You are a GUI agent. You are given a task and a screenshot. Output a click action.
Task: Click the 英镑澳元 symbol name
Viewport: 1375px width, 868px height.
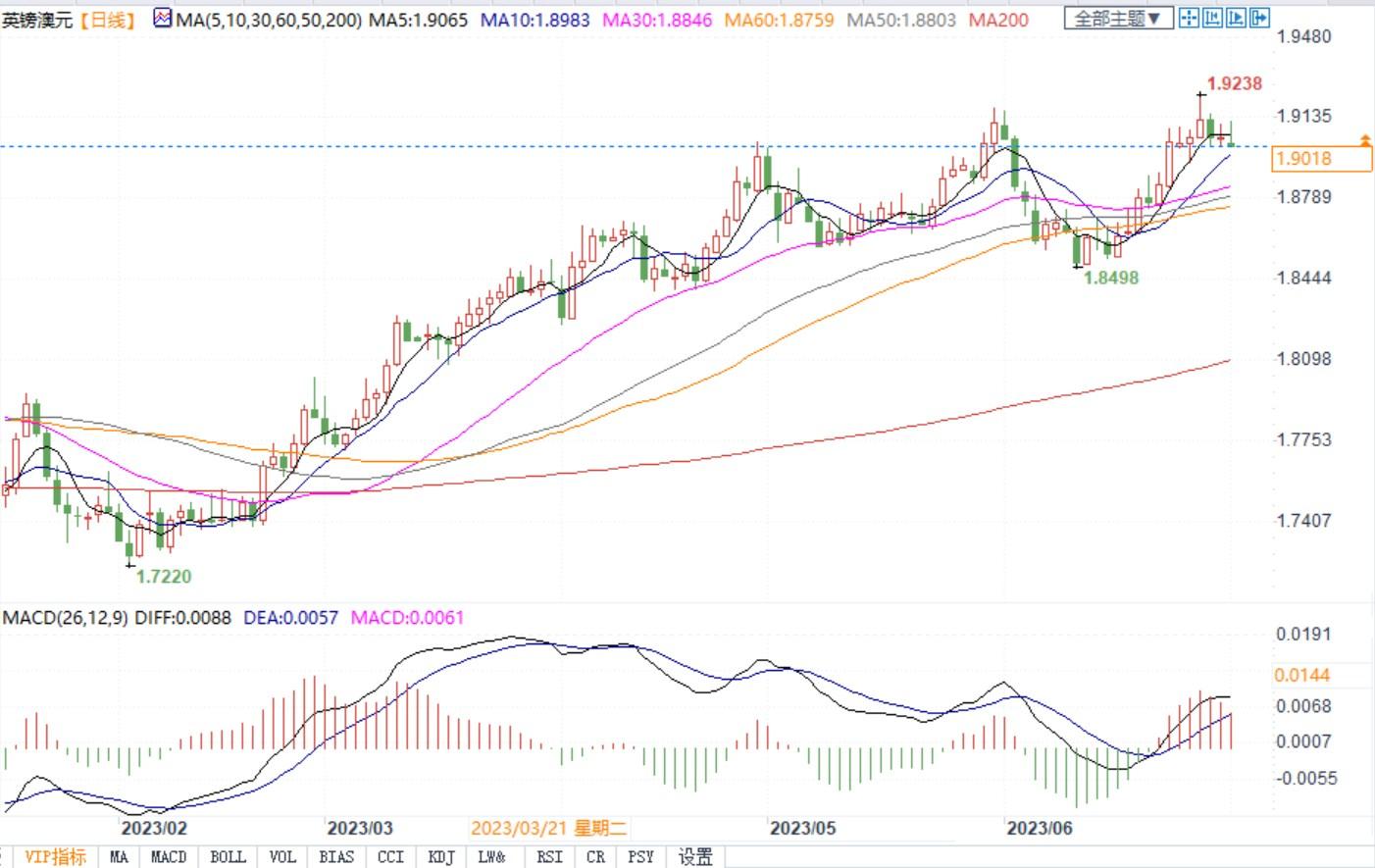37,19
